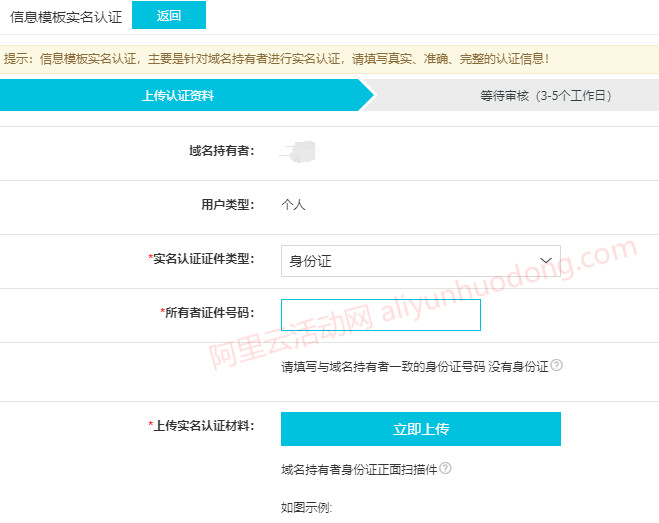This screenshot has width=659, height=523.
Task: Click the 信息模板实名认证 page title
Action: [66, 17]
